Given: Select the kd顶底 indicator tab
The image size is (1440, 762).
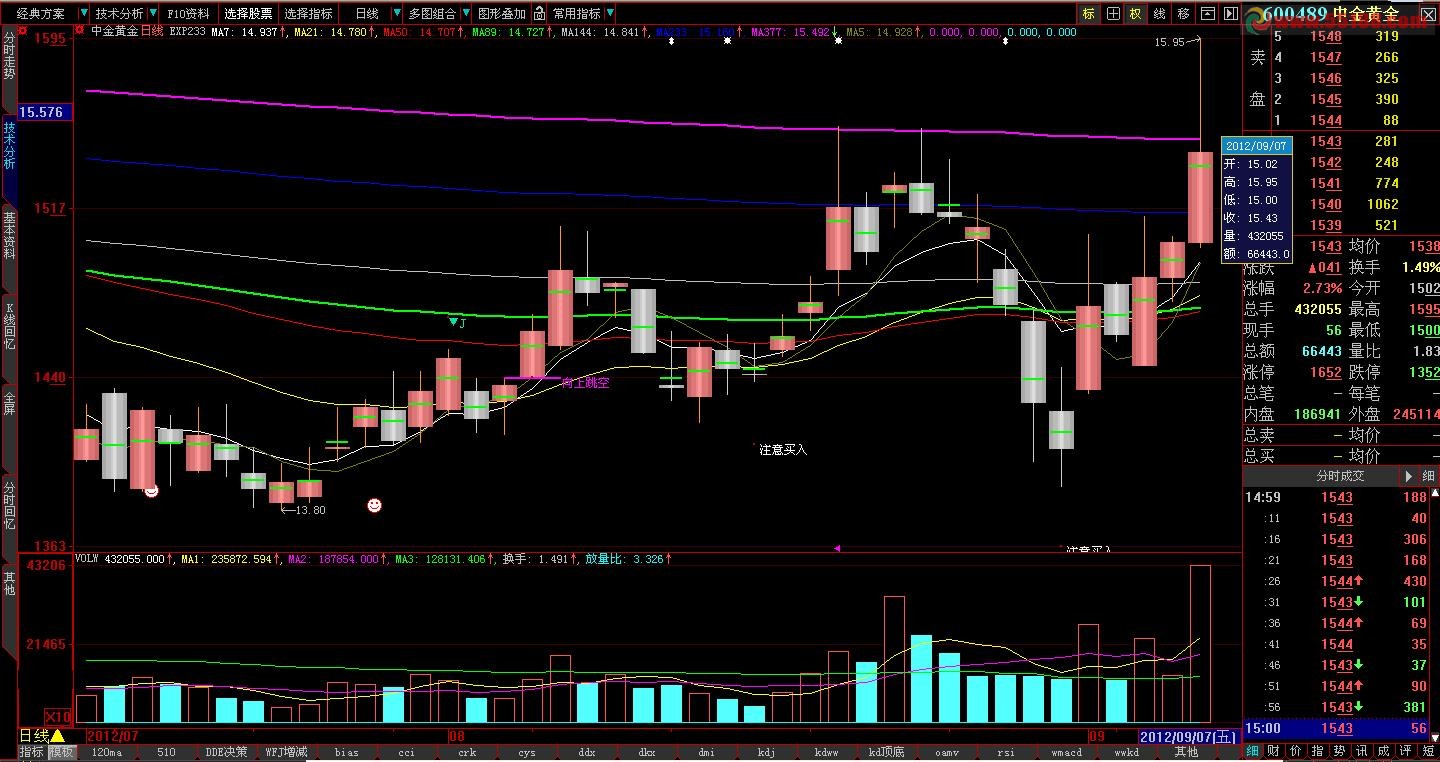Looking at the screenshot, I should (x=886, y=752).
